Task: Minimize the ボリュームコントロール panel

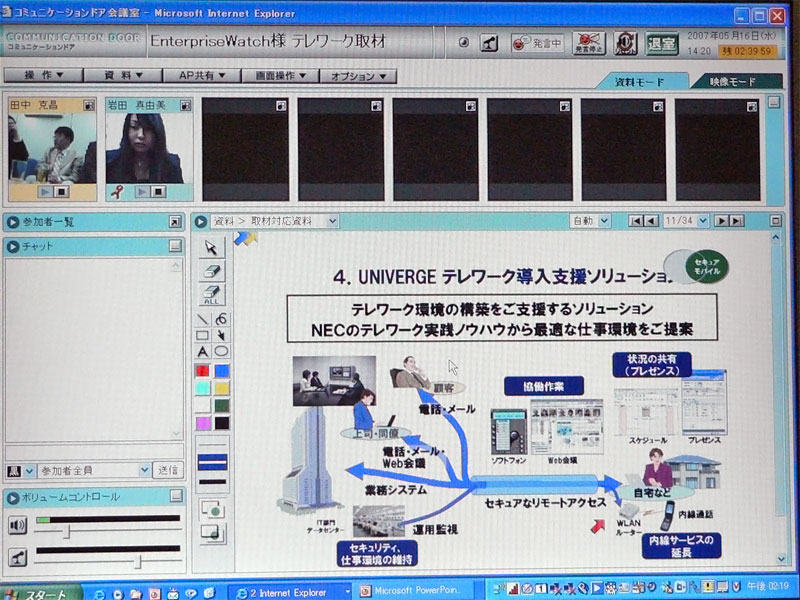Action: (x=176, y=496)
